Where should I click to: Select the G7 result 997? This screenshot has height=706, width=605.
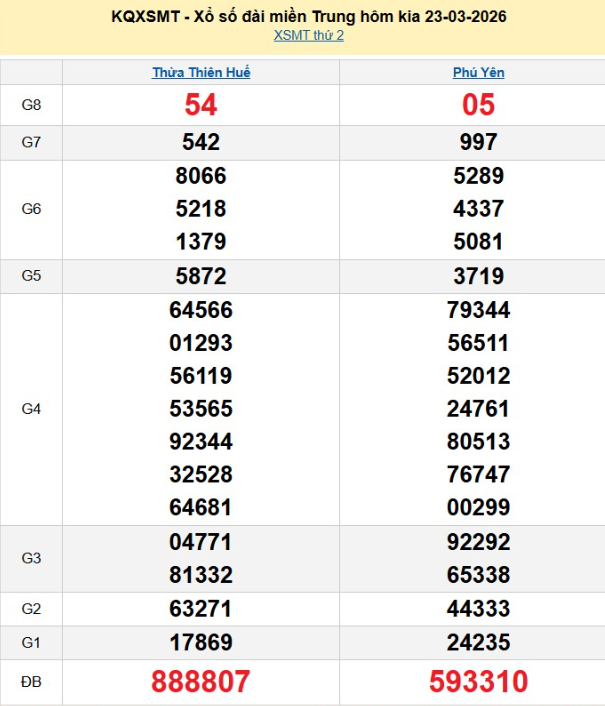478,142
